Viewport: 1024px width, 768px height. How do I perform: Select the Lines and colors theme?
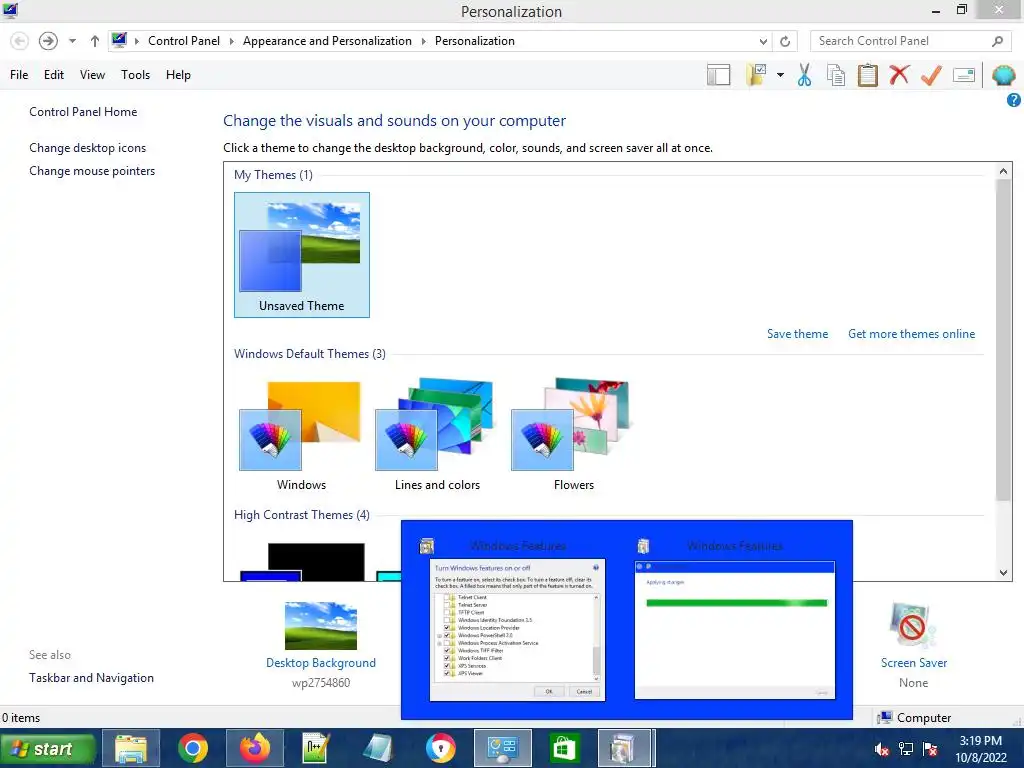pos(437,436)
